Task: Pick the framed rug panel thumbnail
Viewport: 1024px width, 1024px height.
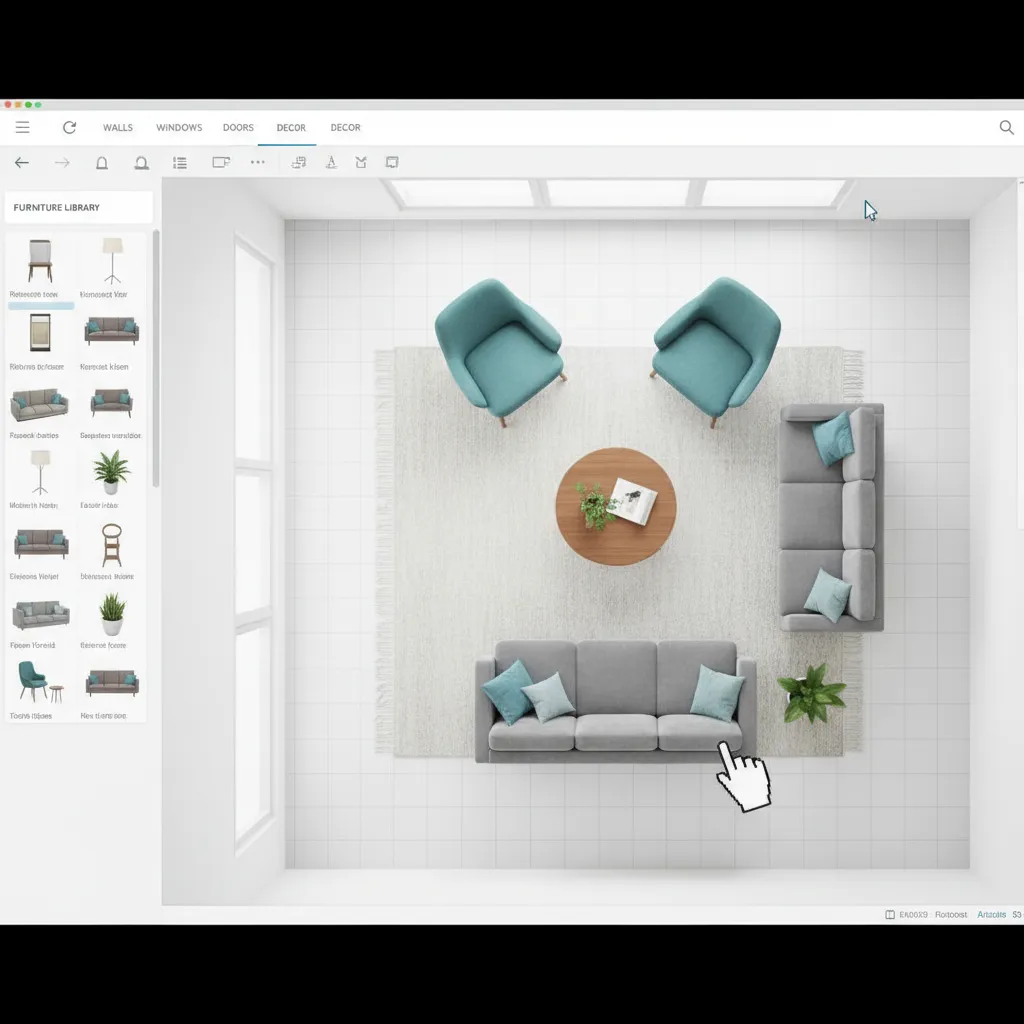Action: click(40, 332)
